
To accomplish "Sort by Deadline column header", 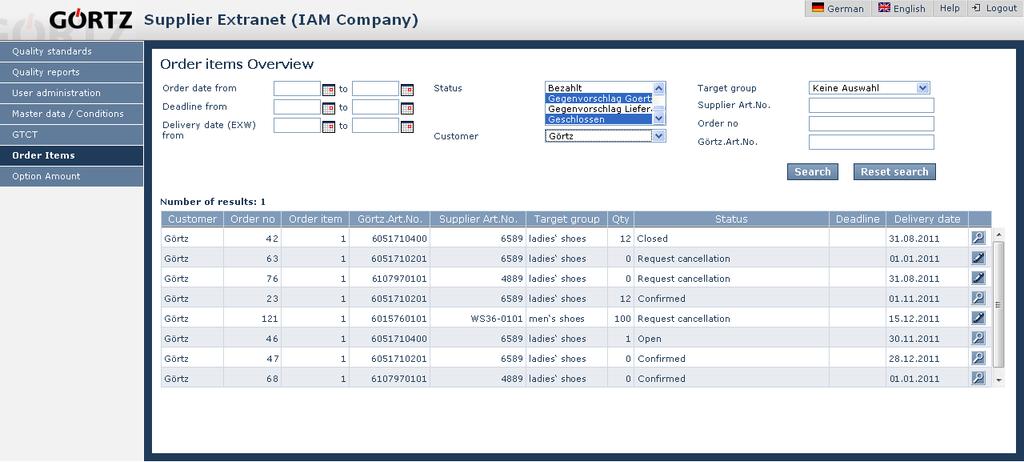I will click(857, 219).
